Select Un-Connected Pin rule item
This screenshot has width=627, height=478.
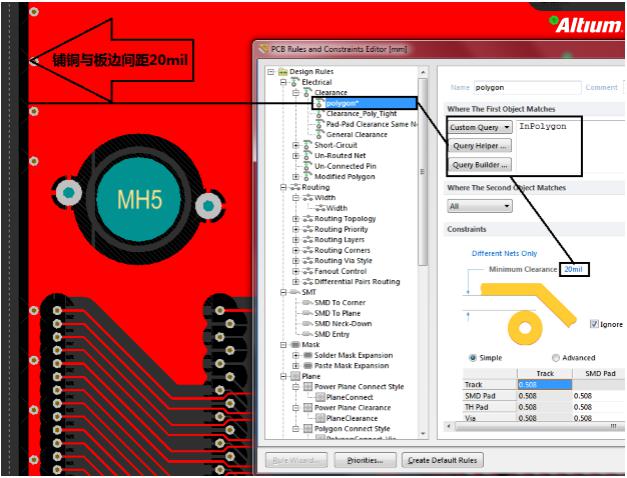[346, 166]
